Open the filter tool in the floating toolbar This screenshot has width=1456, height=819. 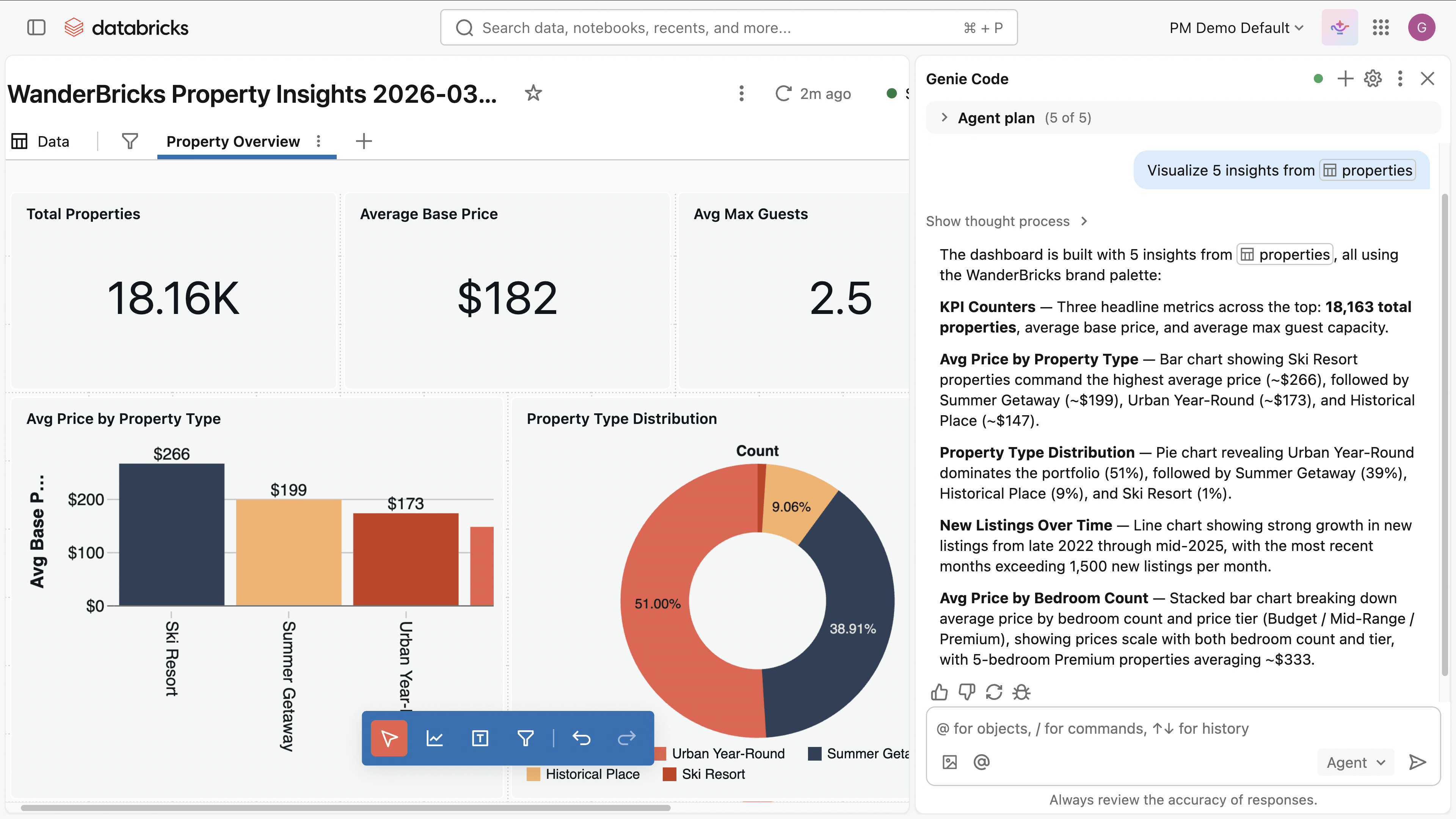tap(526, 738)
